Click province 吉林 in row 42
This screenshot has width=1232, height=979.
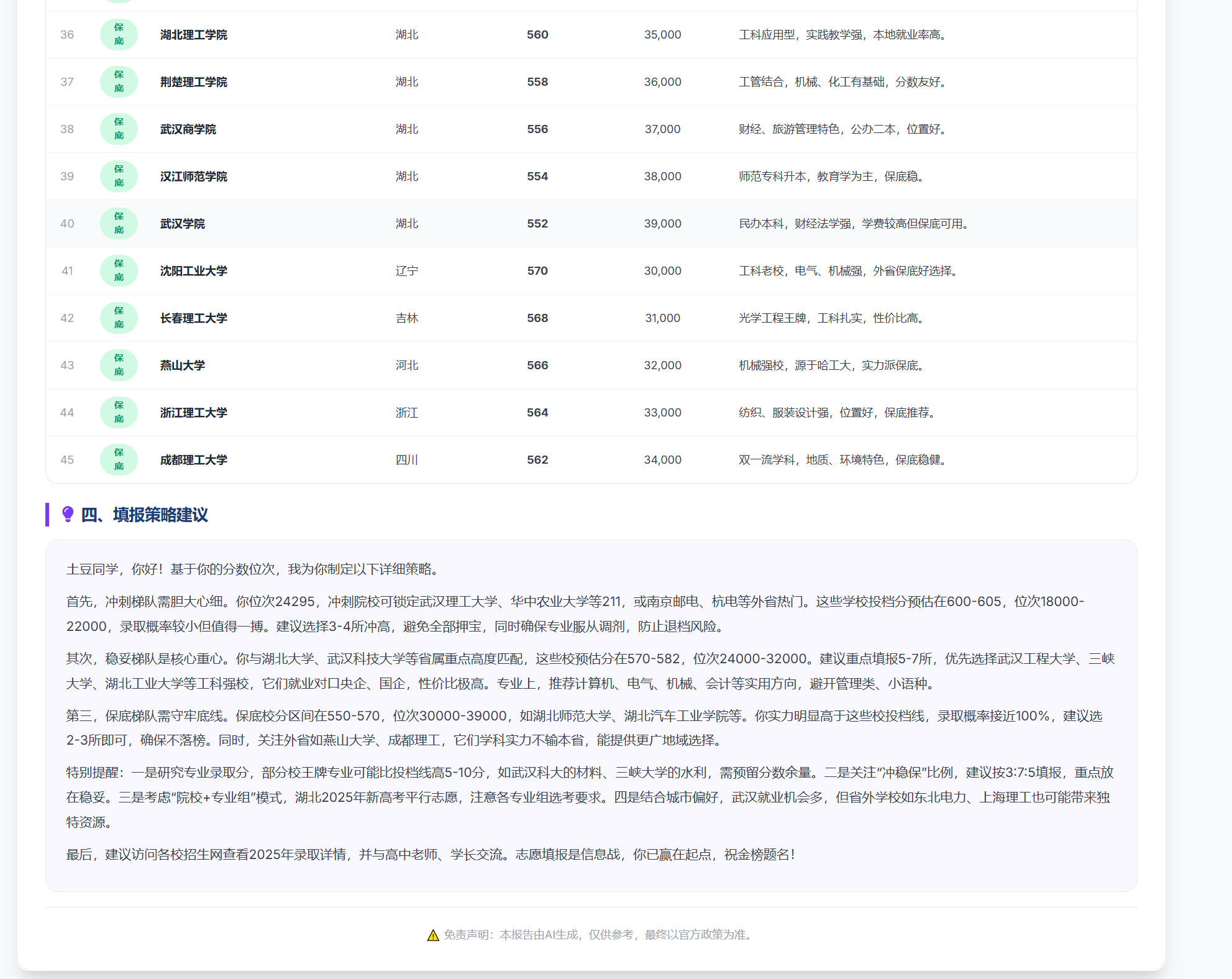tap(407, 318)
